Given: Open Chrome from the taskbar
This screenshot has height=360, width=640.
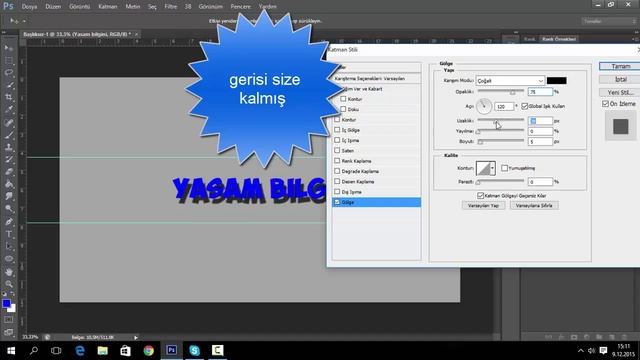Looking at the screenshot, I should pyautogui.click(x=149, y=350).
